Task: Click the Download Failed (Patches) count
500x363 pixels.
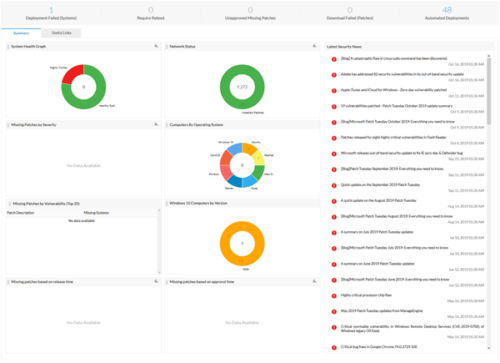Action: pos(350,10)
